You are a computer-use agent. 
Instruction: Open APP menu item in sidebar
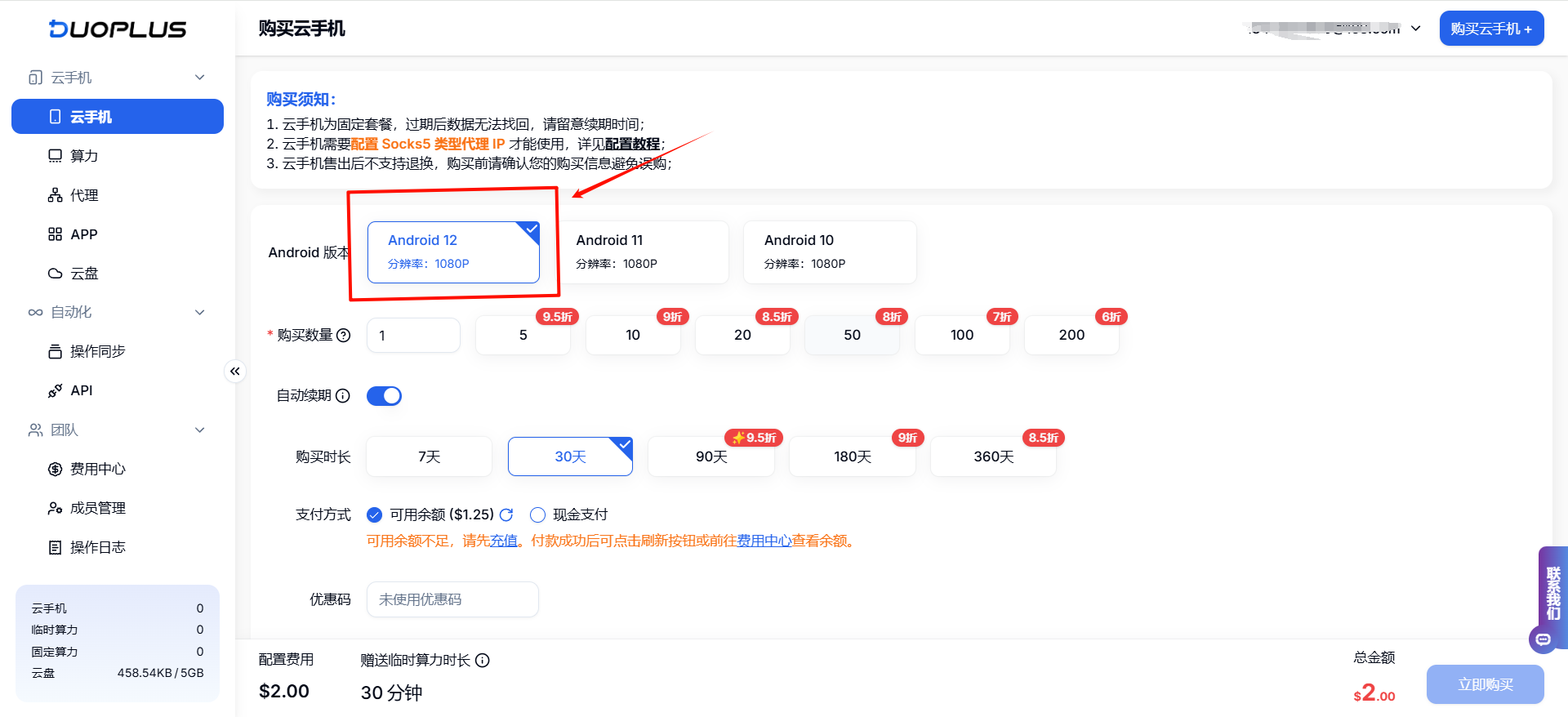[x=118, y=234]
